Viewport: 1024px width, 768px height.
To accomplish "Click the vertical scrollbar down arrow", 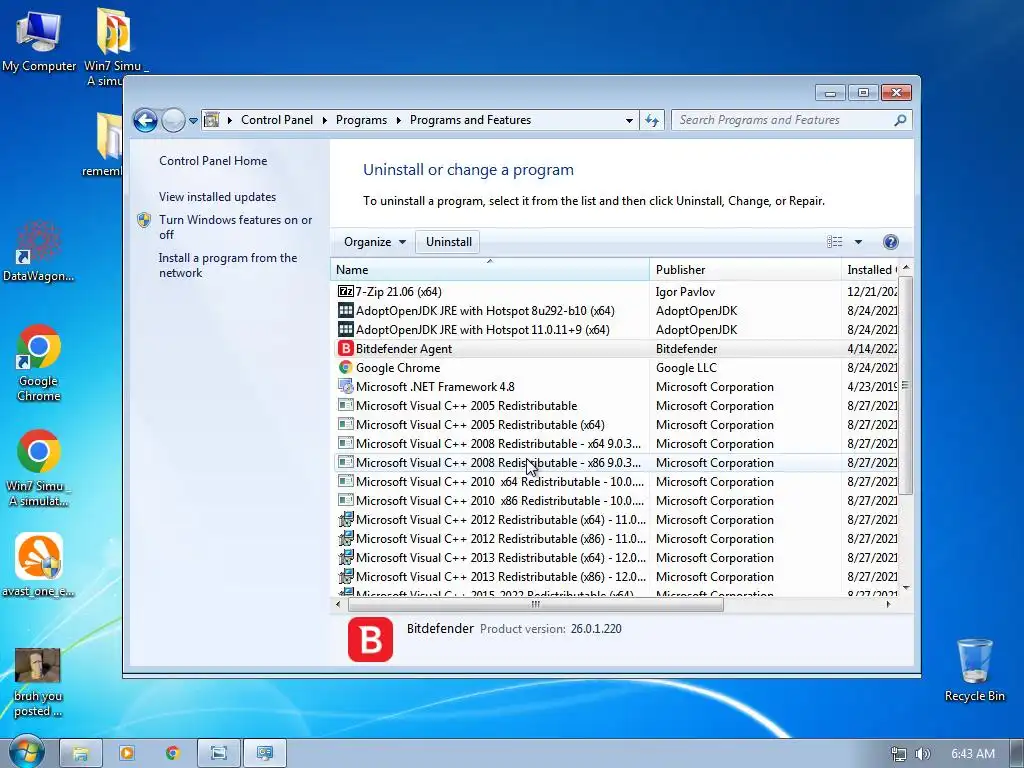I will (906, 588).
